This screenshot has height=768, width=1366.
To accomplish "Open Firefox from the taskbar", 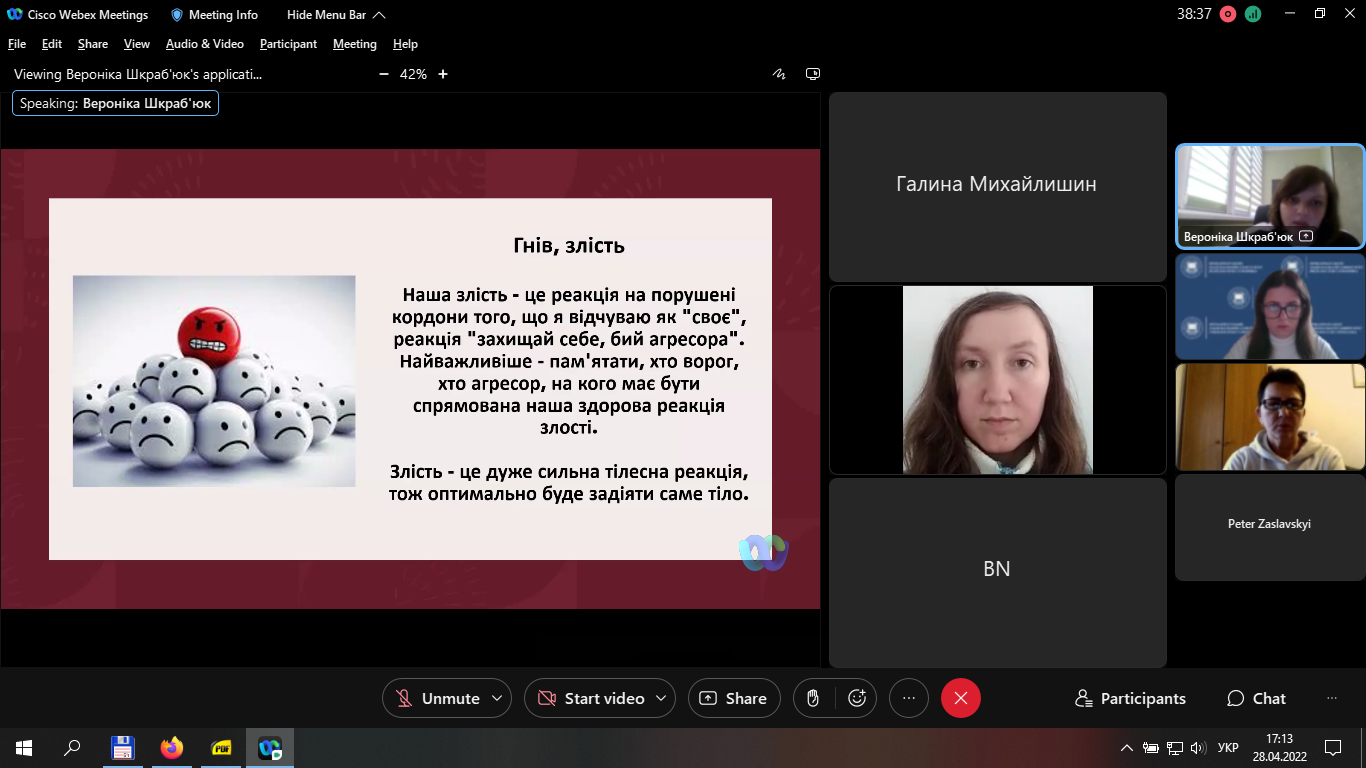I will (172, 747).
